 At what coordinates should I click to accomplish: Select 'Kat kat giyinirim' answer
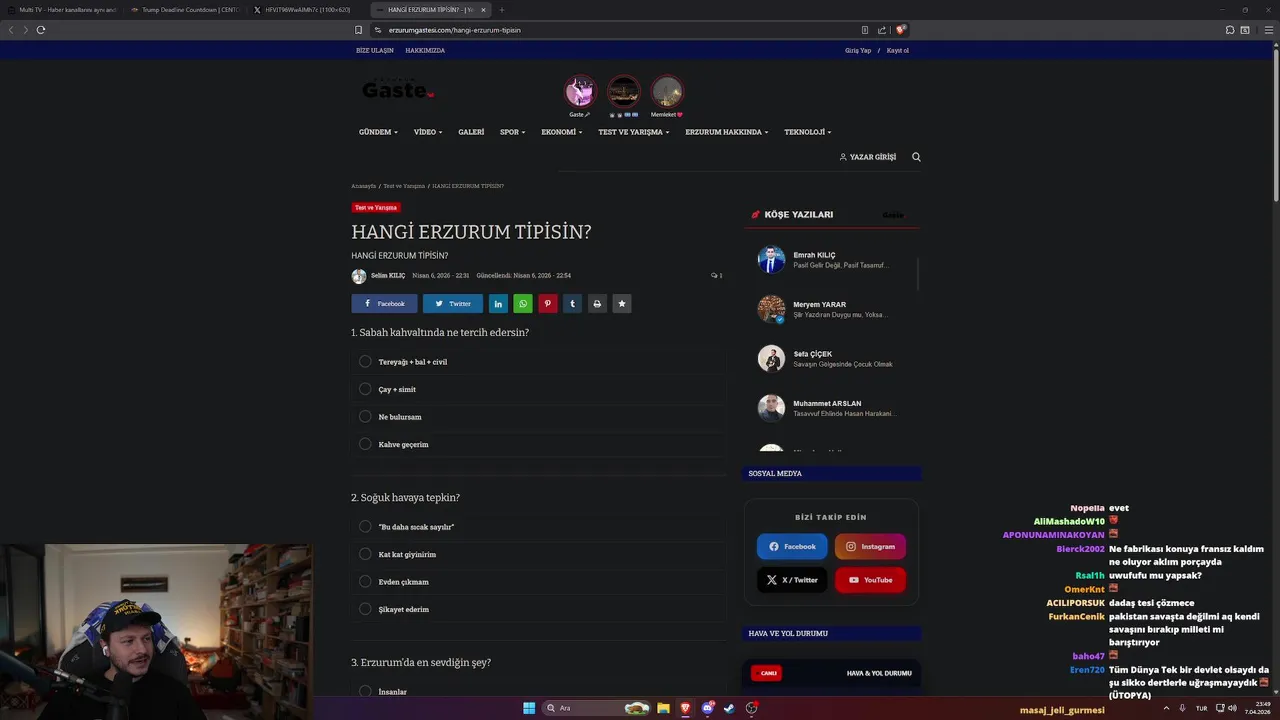point(538,554)
